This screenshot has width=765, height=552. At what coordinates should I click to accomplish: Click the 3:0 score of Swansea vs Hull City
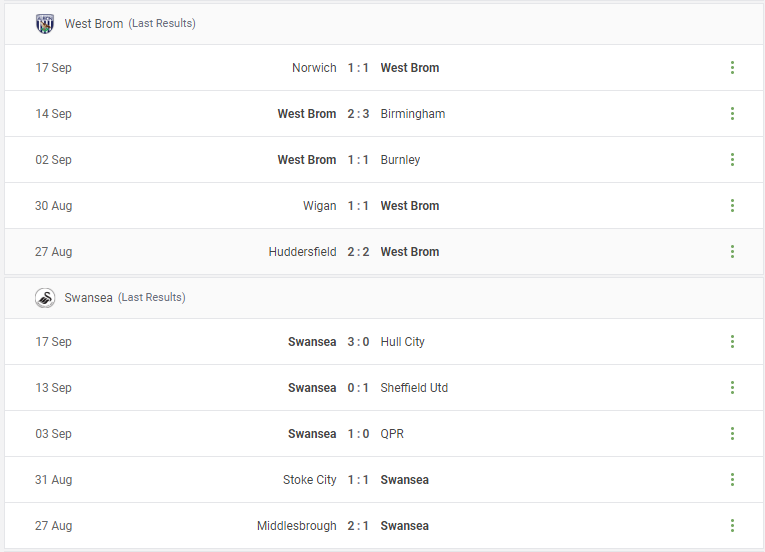[358, 342]
